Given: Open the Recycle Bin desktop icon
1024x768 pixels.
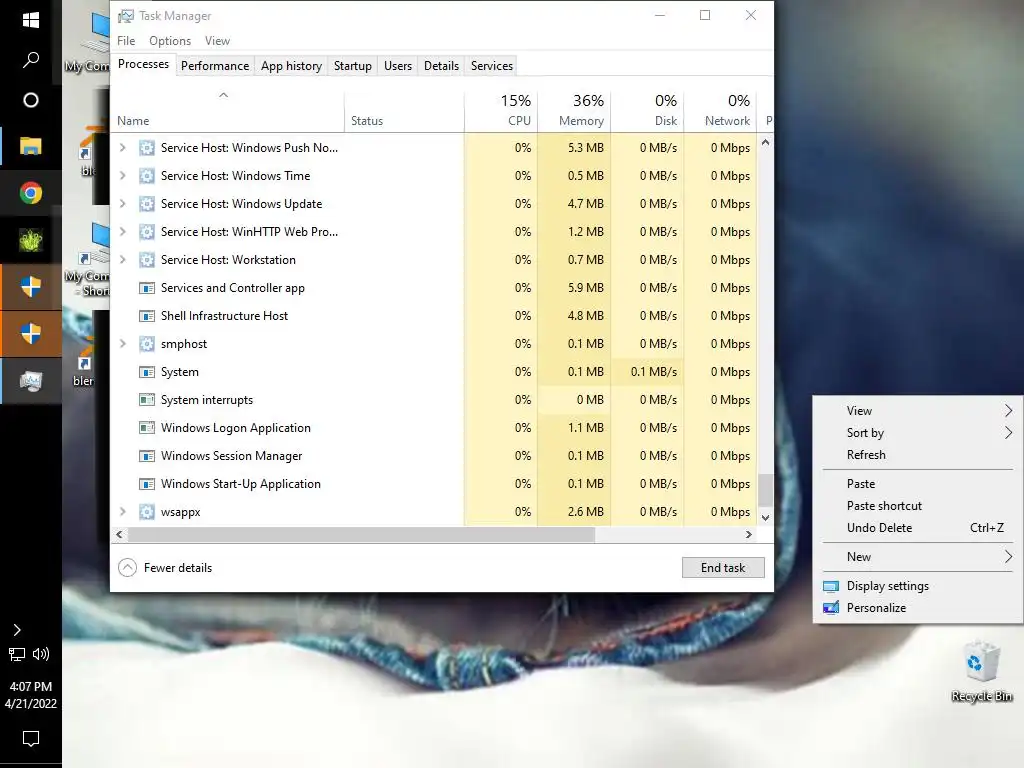Looking at the screenshot, I should (982, 673).
